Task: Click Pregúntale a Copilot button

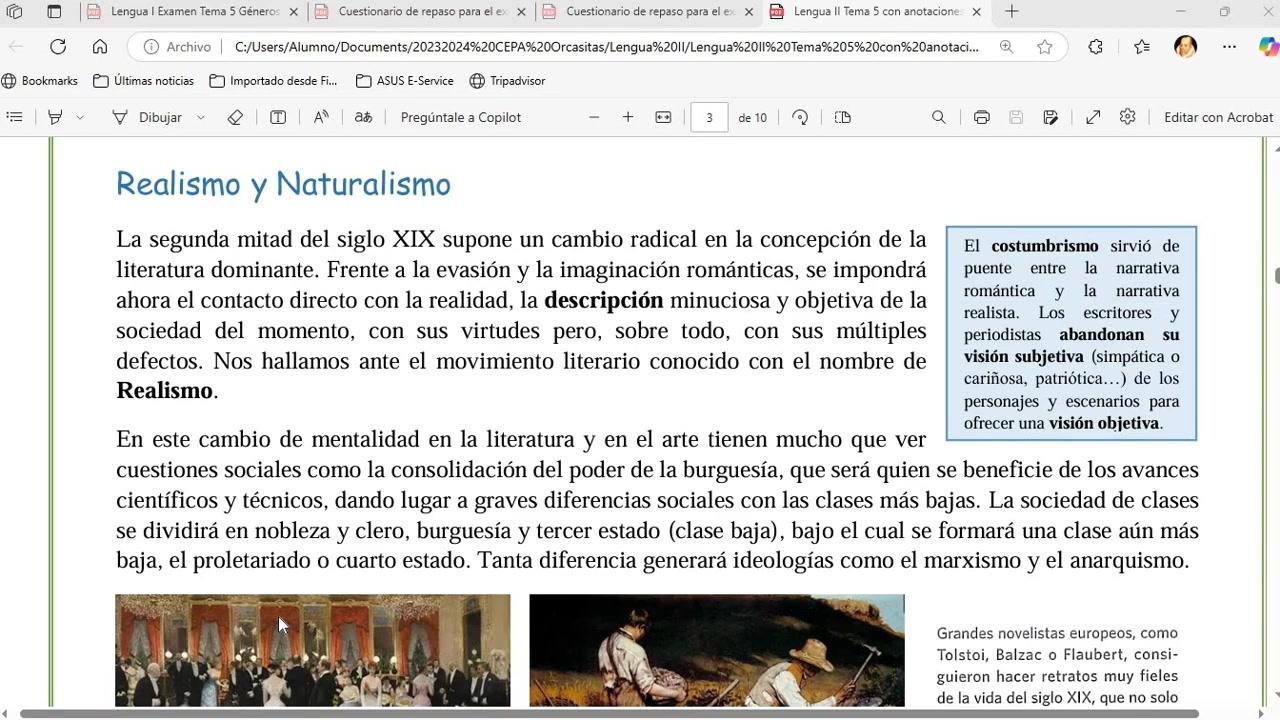Action: (x=460, y=117)
